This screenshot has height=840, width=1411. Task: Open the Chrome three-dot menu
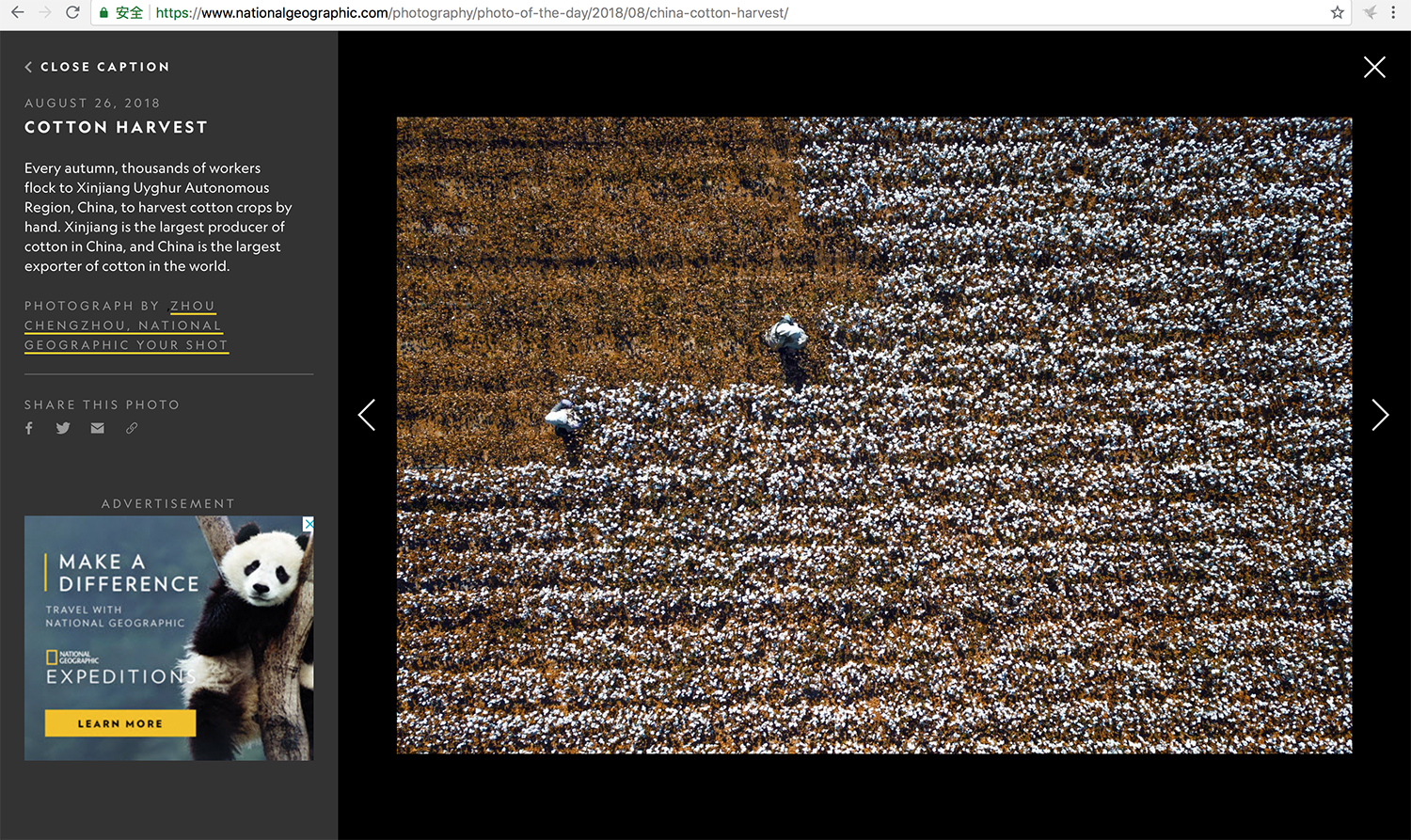(x=1393, y=12)
